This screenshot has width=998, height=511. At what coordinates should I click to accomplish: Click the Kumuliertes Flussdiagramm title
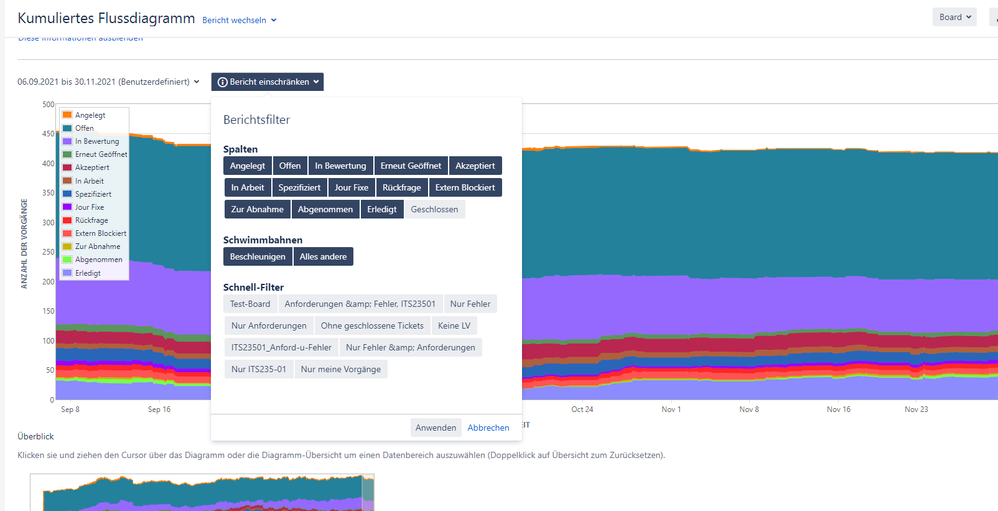coord(106,18)
